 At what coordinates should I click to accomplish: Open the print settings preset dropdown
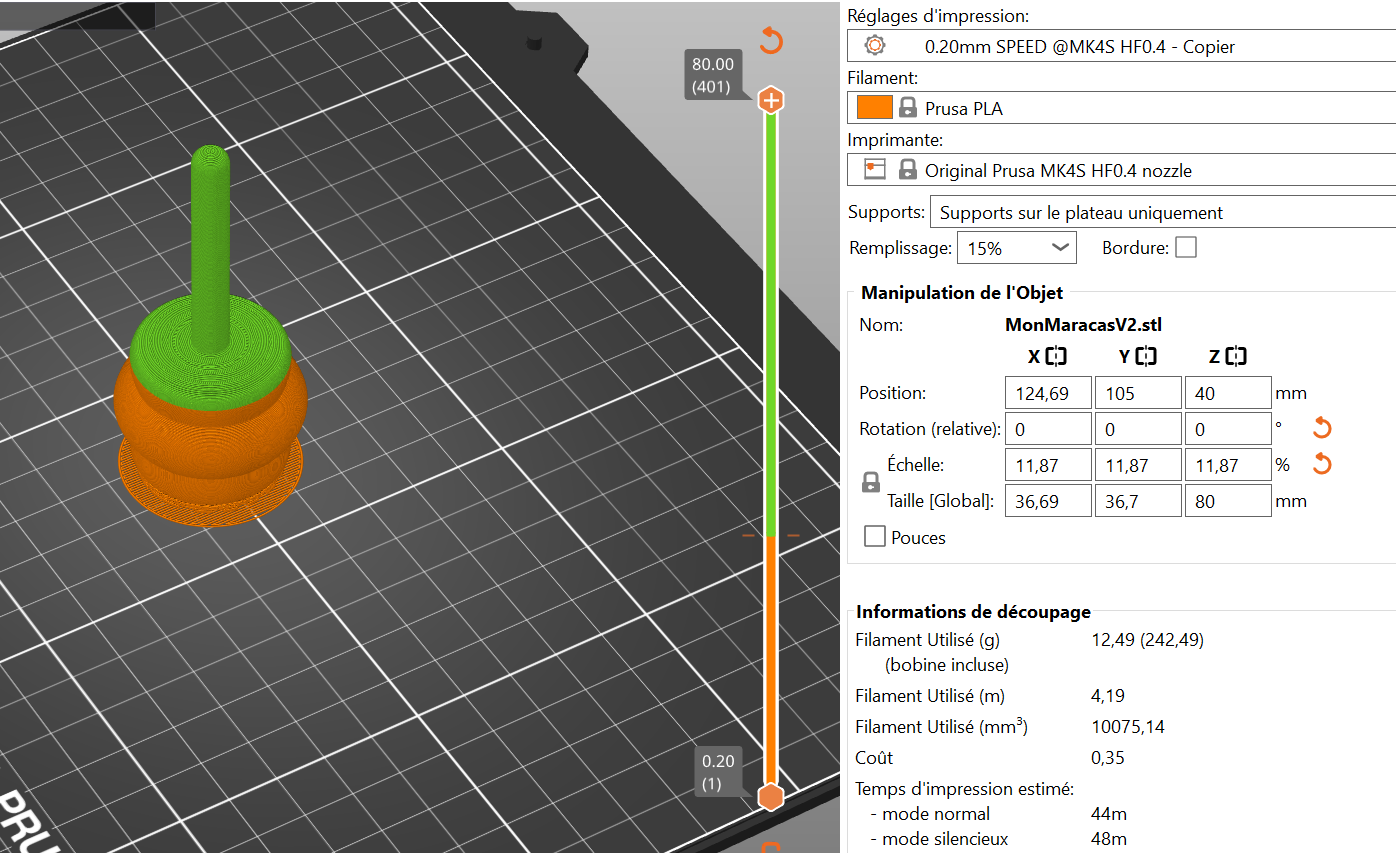pos(1121,46)
